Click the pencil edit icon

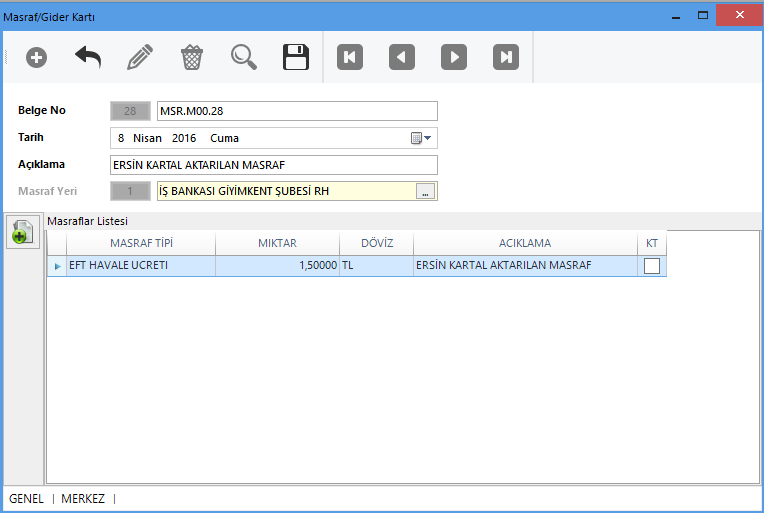140,57
